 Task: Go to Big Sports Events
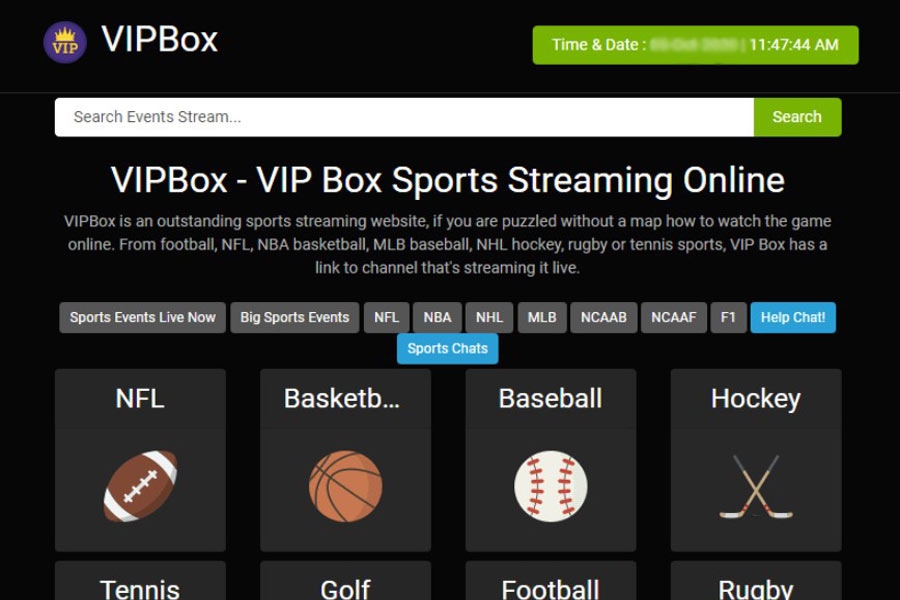pyautogui.click(x=295, y=317)
